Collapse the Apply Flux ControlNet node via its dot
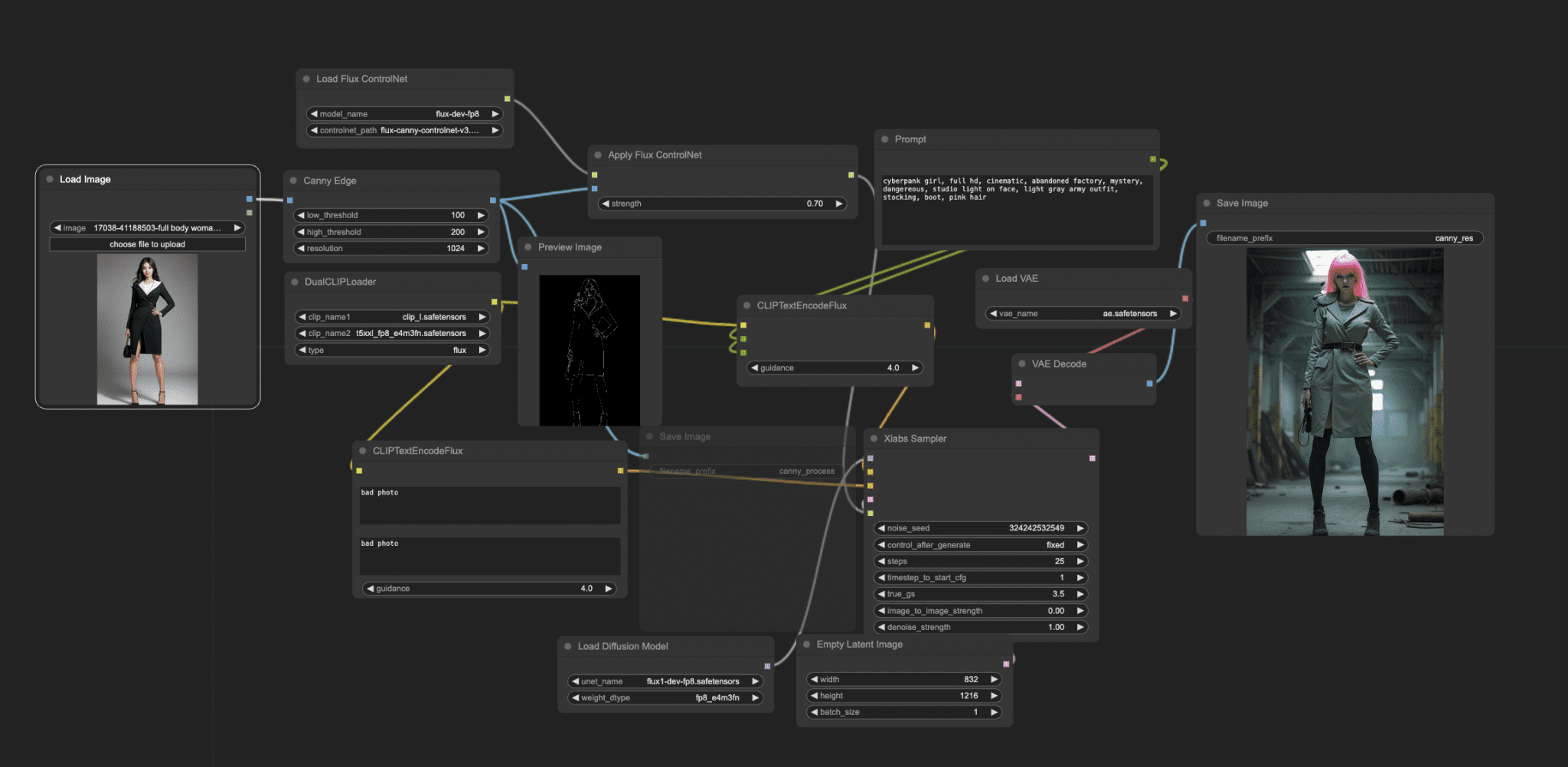Viewport: 1568px width, 767px height. 598,155
